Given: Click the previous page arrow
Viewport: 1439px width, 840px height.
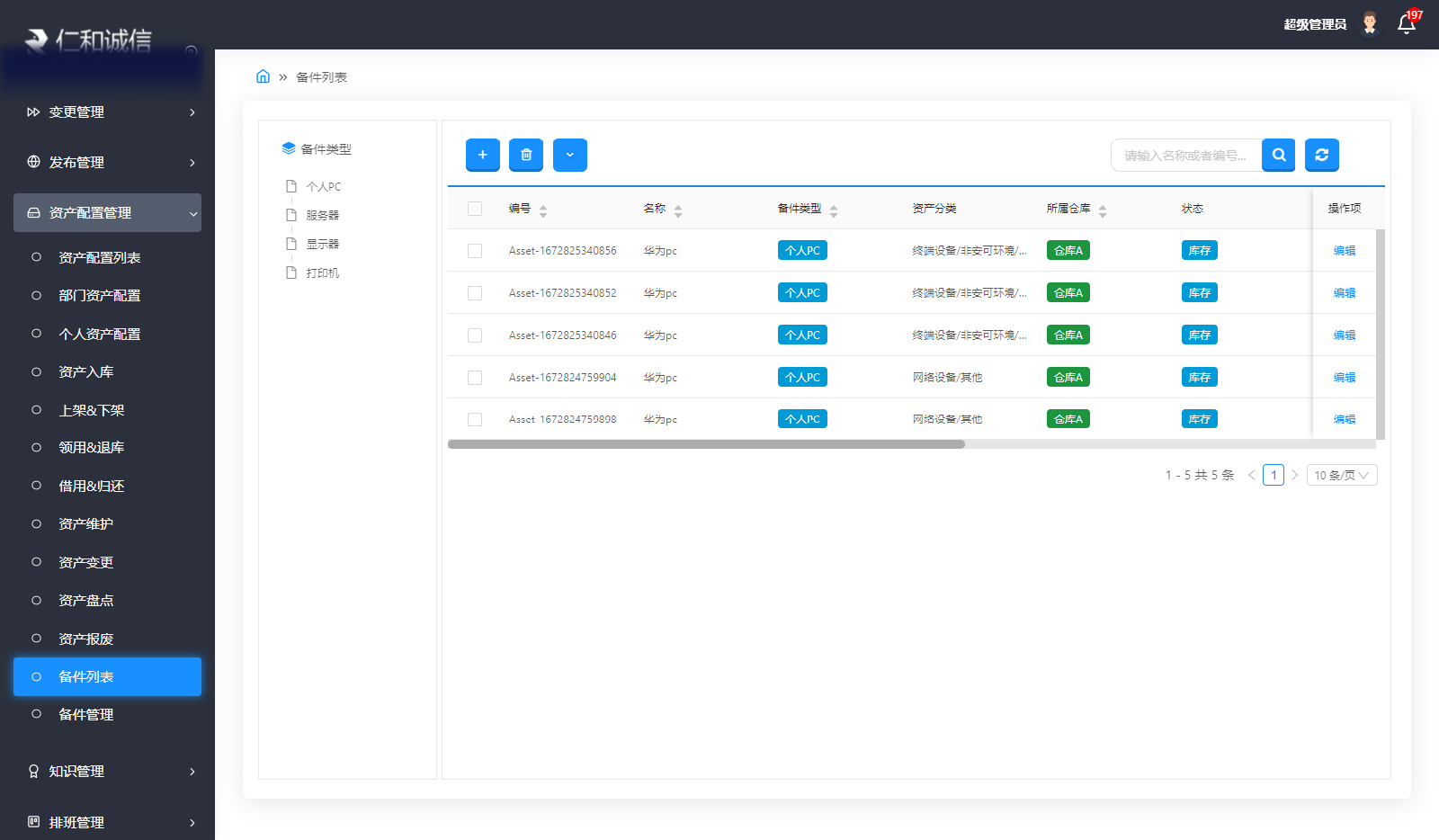Looking at the screenshot, I should pyautogui.click(x=1251, y=475).
